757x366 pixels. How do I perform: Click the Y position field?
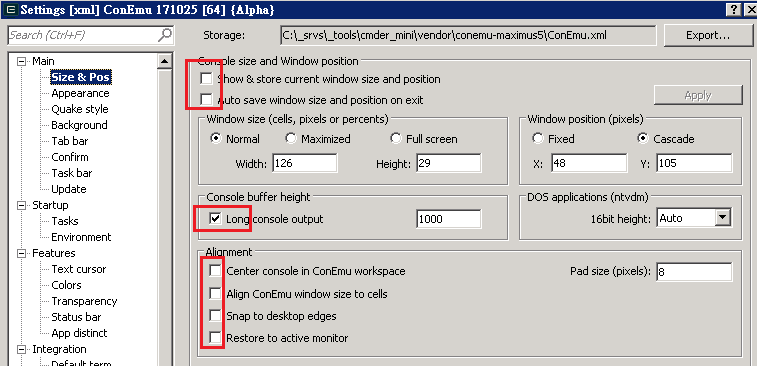694,163
